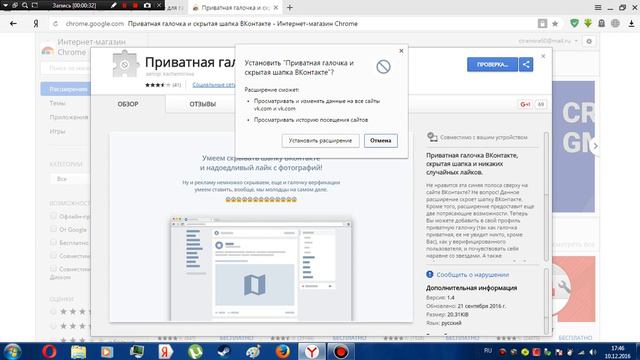Click the Yandex Я home button
The height and width of the screenshot is (360, 640).
pyautogui.click(x=36, y=24)
